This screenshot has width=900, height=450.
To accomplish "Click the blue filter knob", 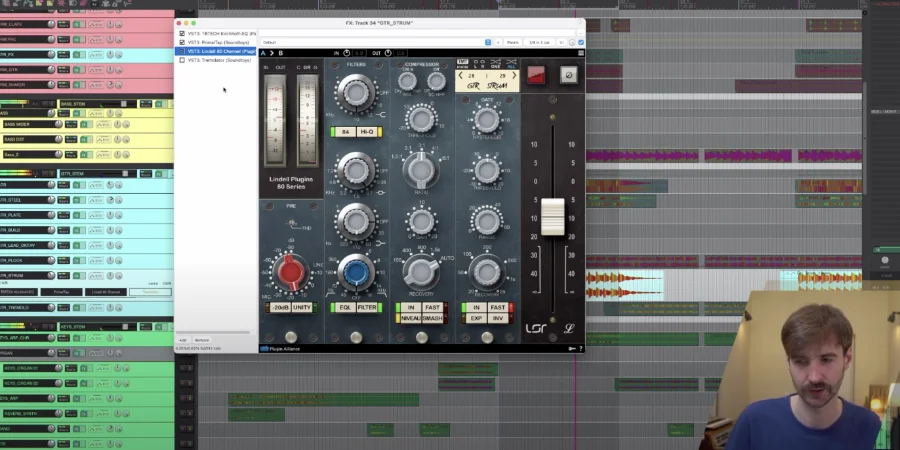I will point(355,271).
